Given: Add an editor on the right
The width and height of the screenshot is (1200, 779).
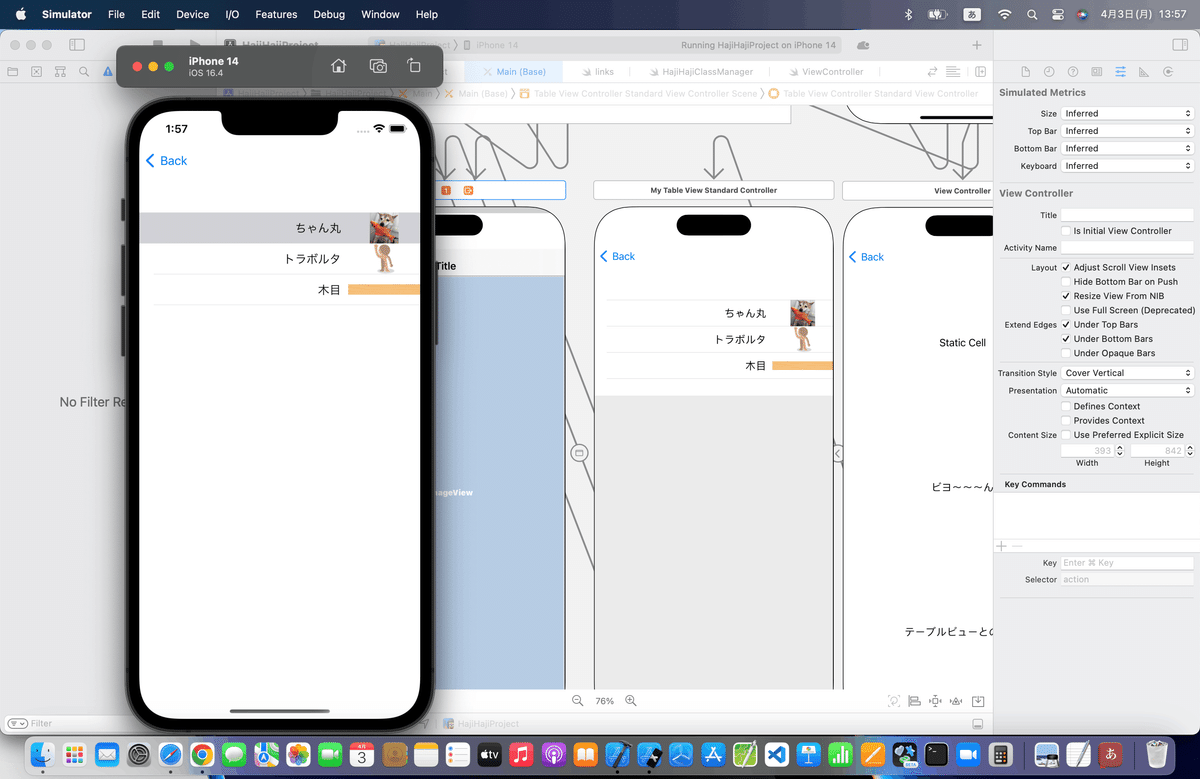Looking at the screenshot, I should 980,72.
